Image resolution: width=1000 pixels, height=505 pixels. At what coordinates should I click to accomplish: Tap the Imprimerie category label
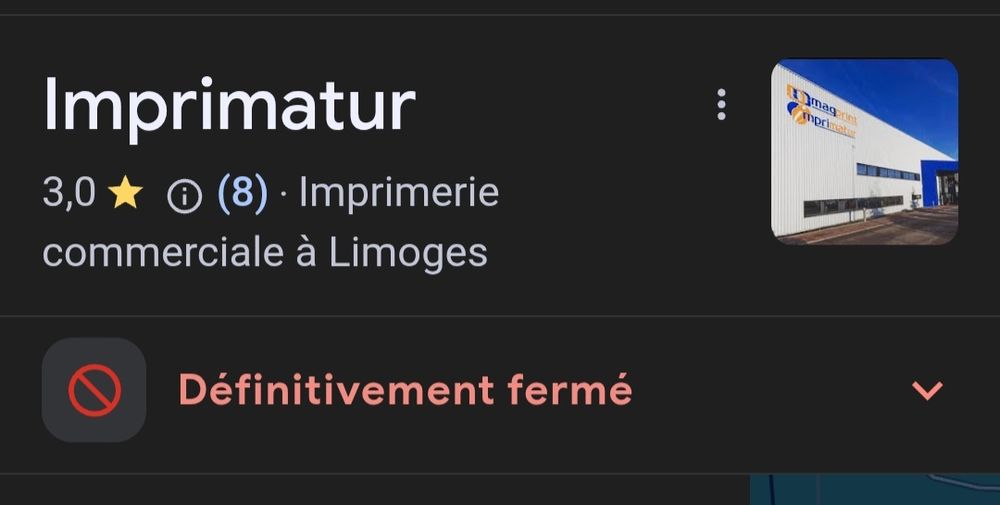399,193
